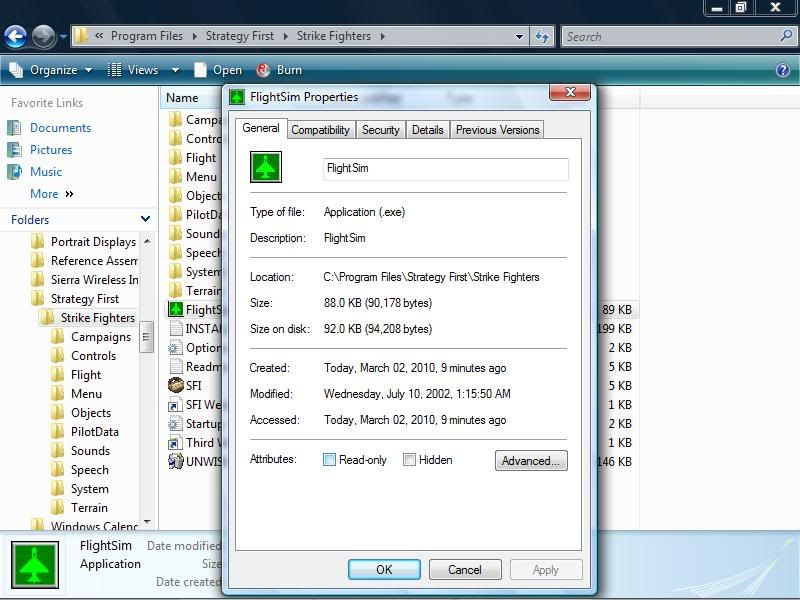This screenshot has height=600, width=800.
Task: Switch to the Compatibility tab
Action: click(321, 130)
